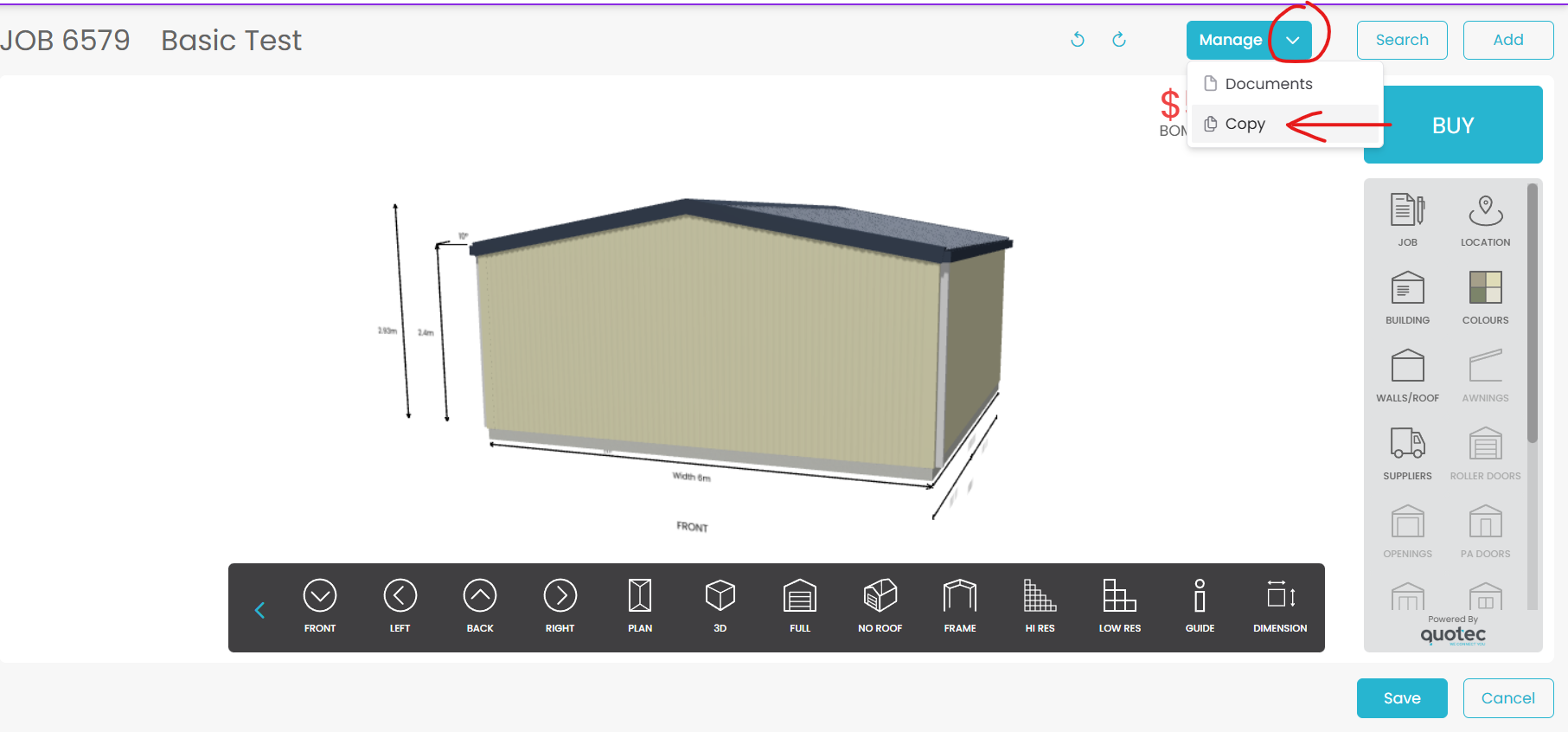Viewport: 1568px width, 732px height.
Task: Open the LOCATION settings icon
Action: tap(1485, 210)
